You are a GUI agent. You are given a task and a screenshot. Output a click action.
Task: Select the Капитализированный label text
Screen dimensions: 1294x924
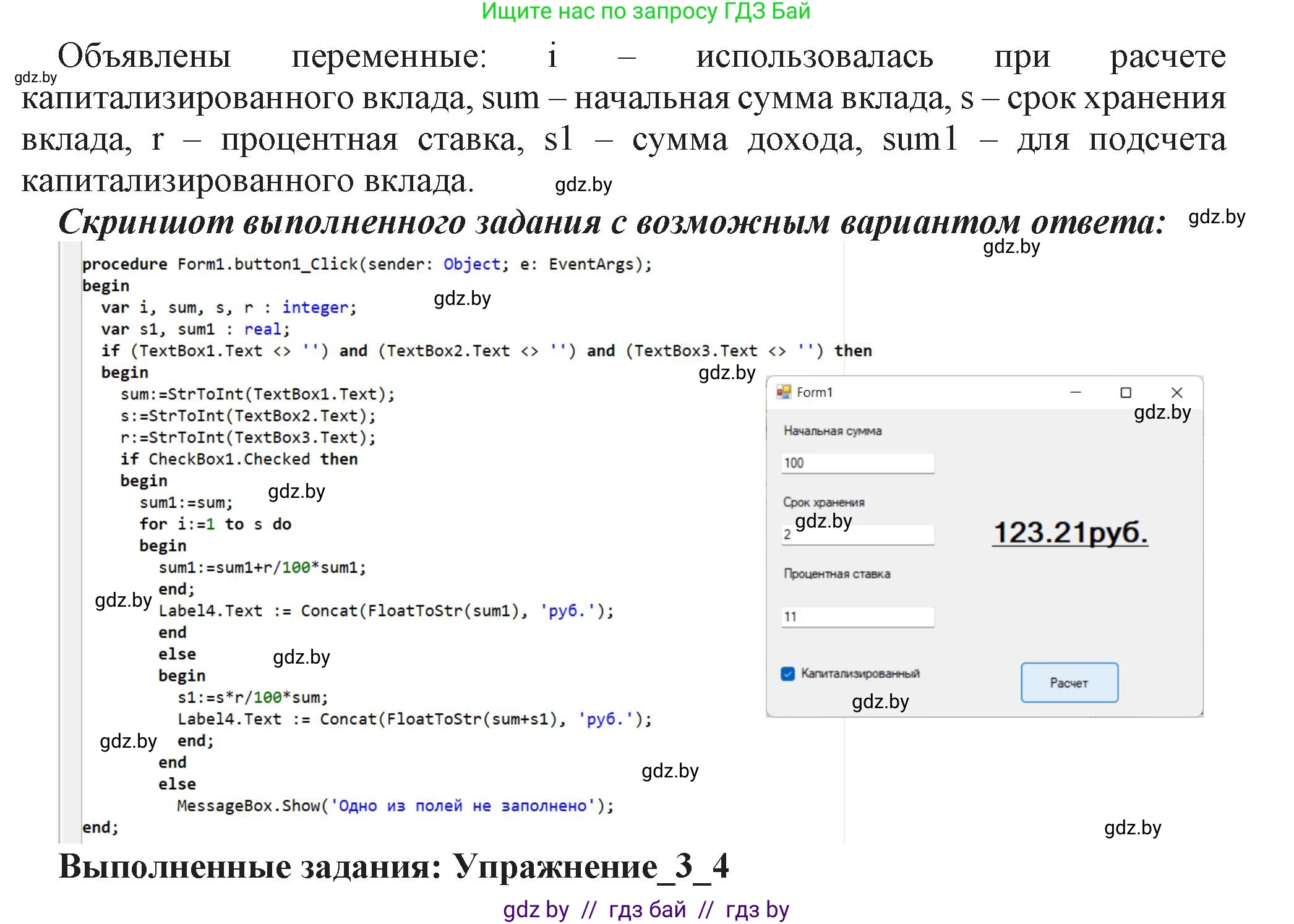coord(860,674)
